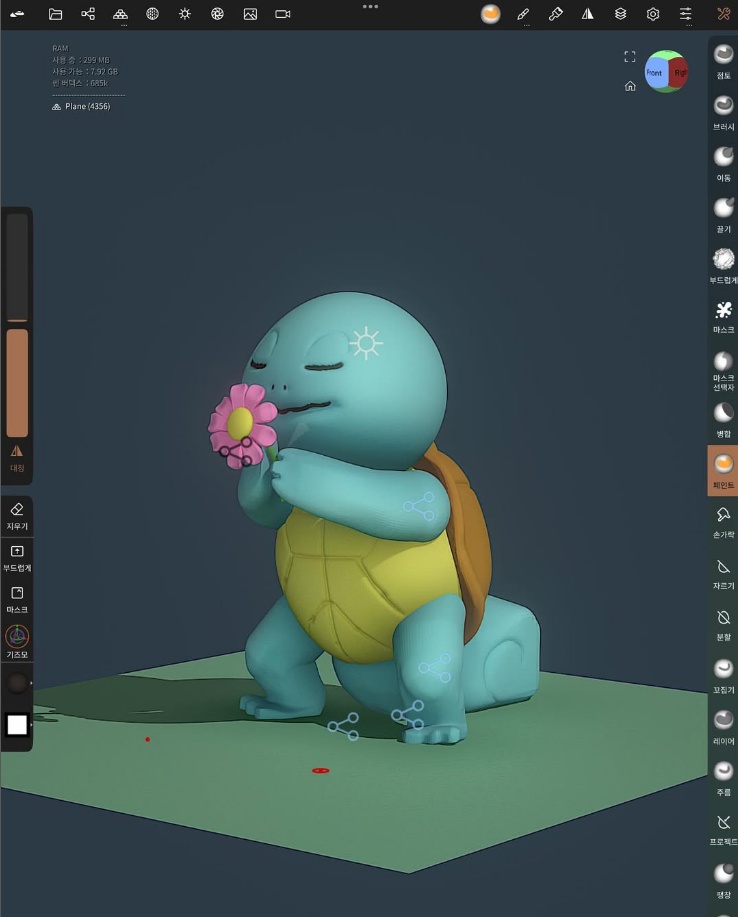Open the material globe menu
This screenshot has width=738, height=917.
[x=153, y=14]
